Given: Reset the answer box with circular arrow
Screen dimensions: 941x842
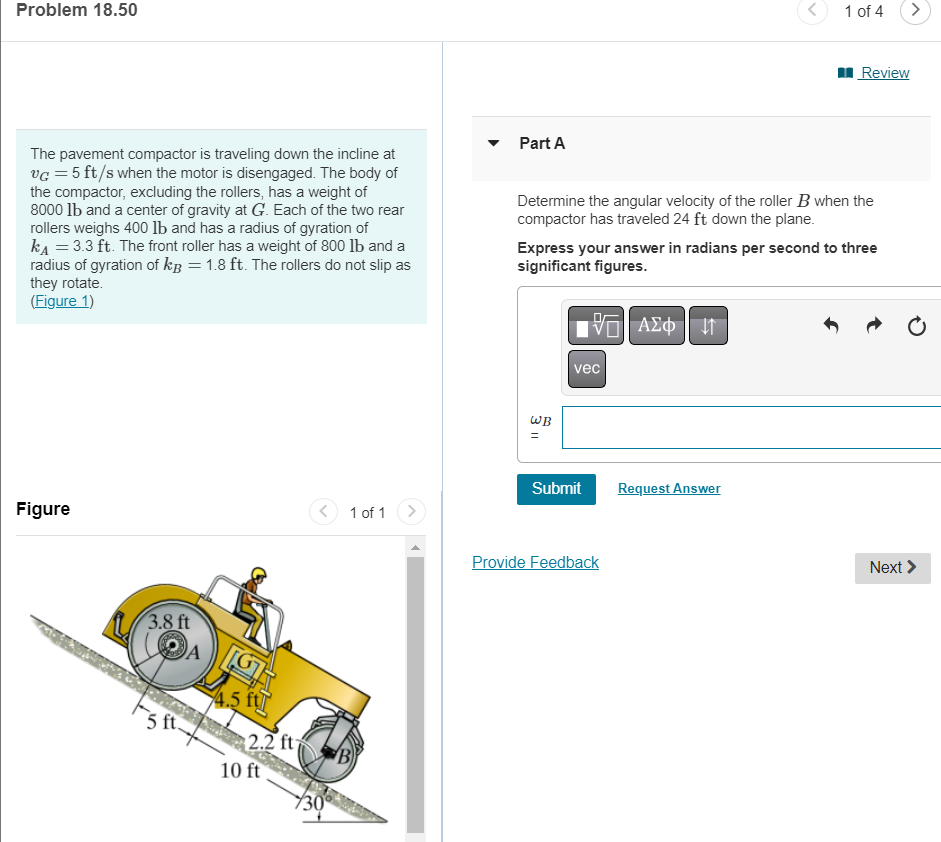Looking at the screenshot, I should point(916,326).
